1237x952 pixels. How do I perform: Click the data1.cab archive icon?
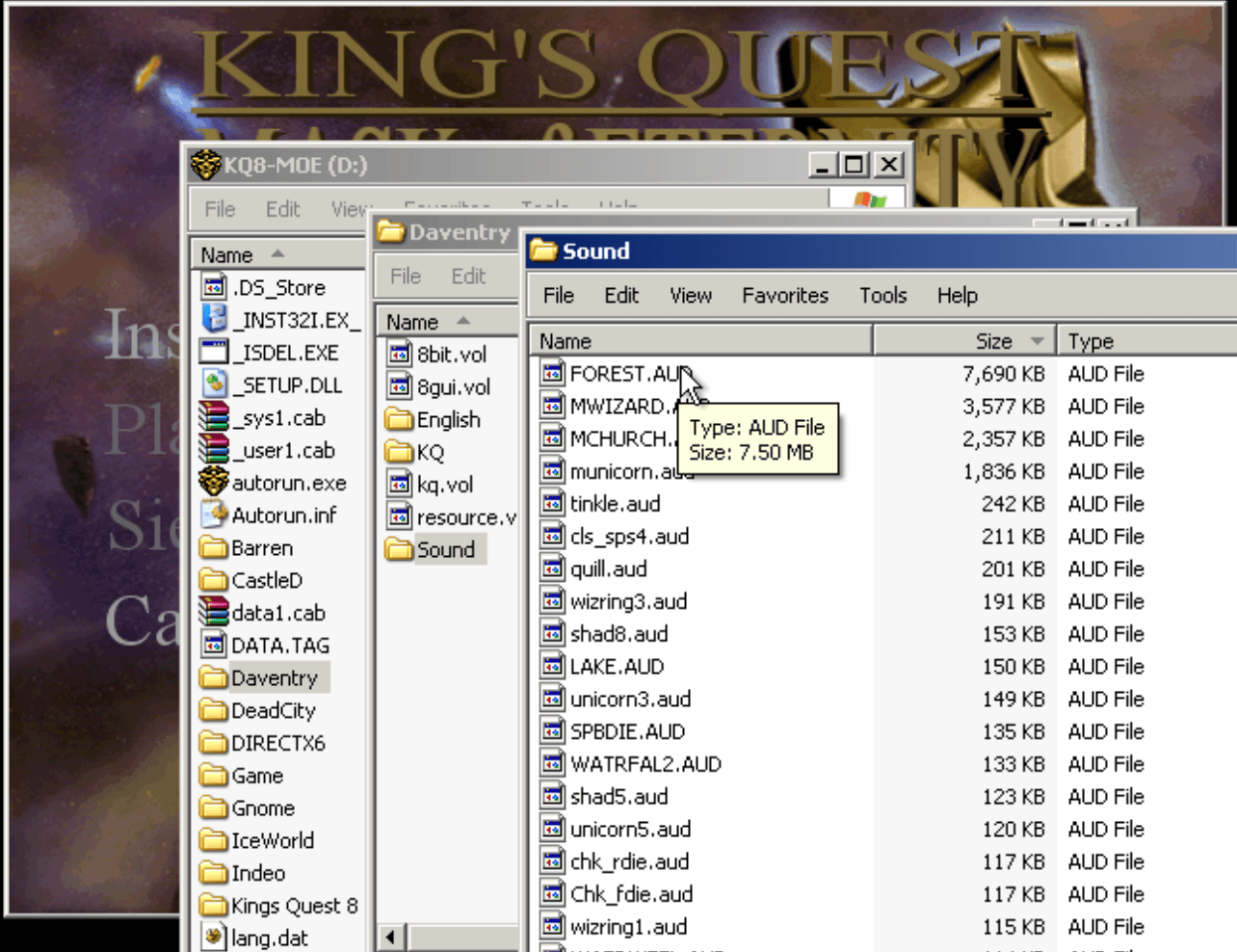[x=213, y=612]
